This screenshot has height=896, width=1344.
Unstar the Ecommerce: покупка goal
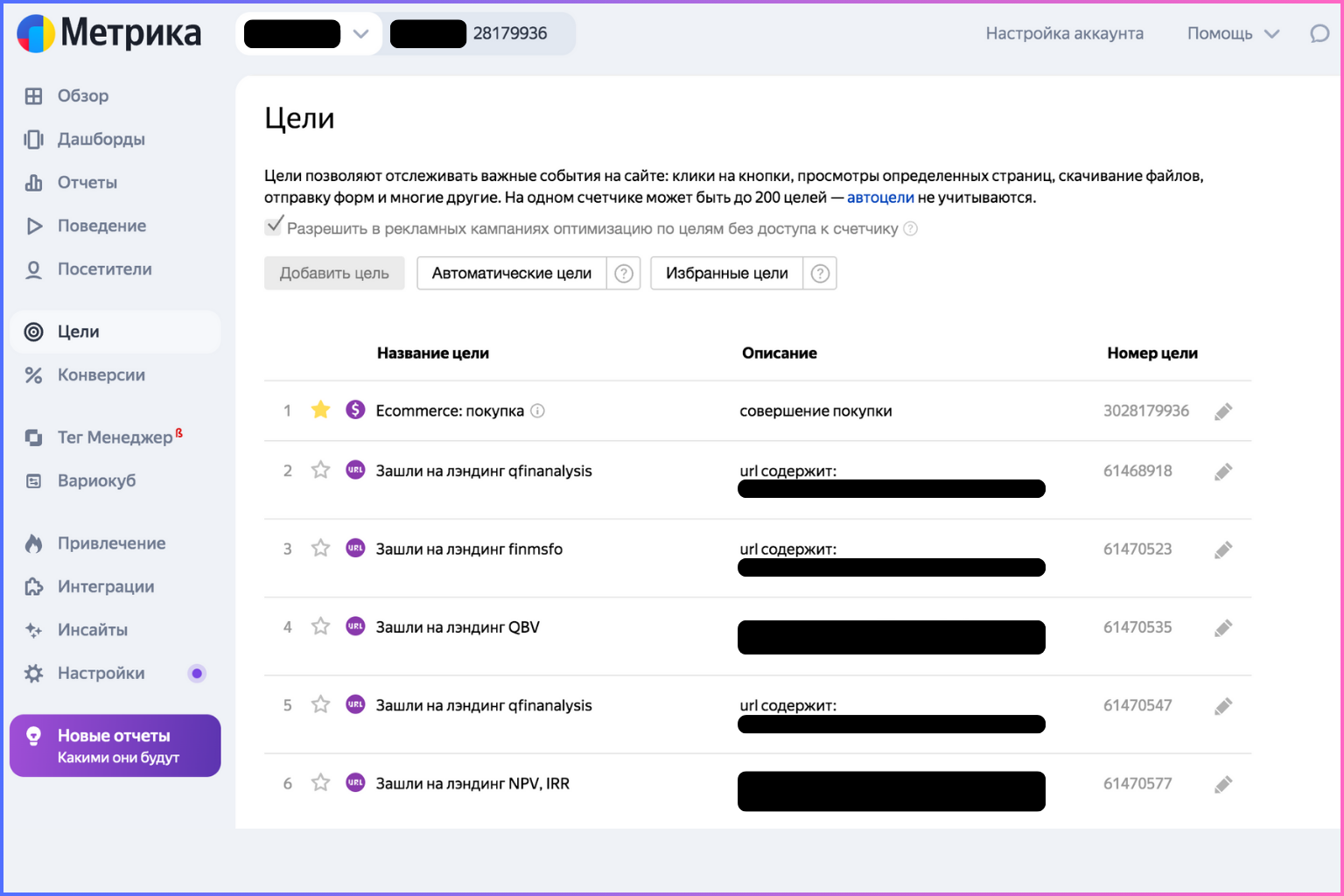[321, 409]
